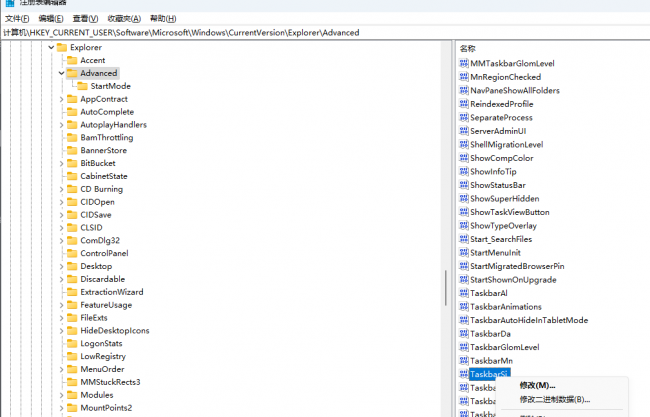
Task: Select the StartShownOnUpgrade value
Action: click(x=513, y=280)
